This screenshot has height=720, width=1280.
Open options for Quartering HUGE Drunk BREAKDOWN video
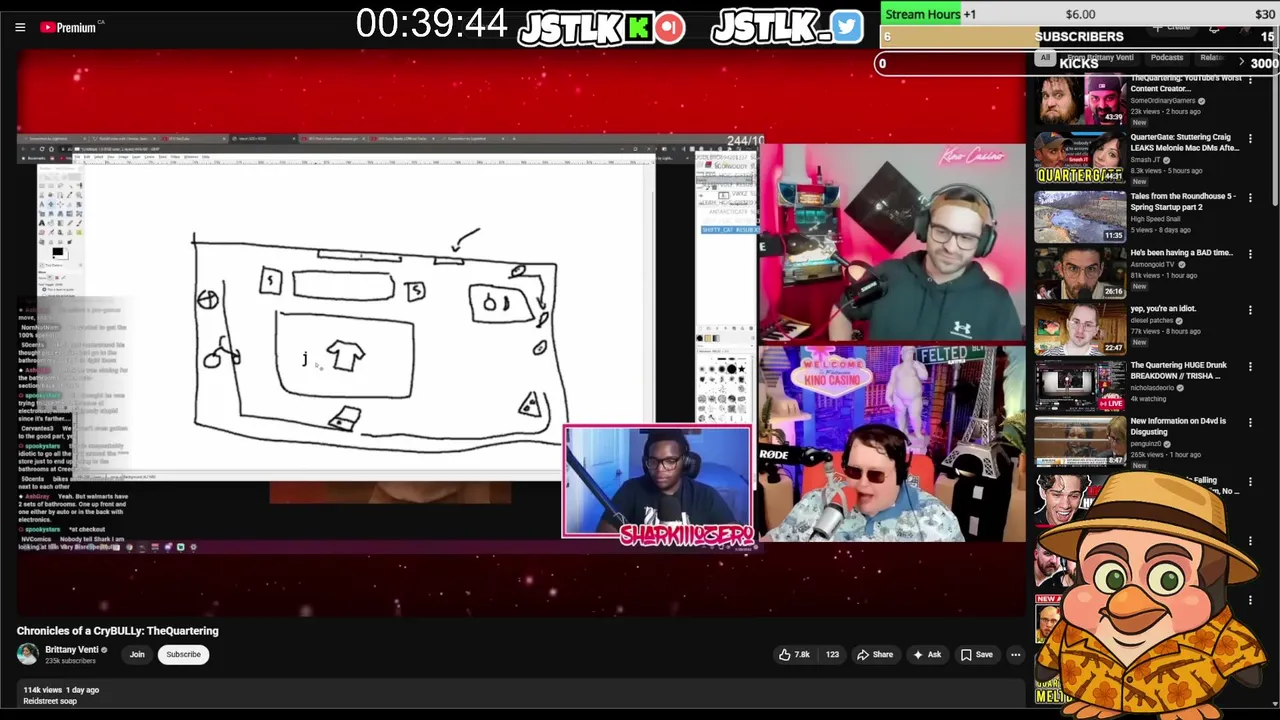1250,366
